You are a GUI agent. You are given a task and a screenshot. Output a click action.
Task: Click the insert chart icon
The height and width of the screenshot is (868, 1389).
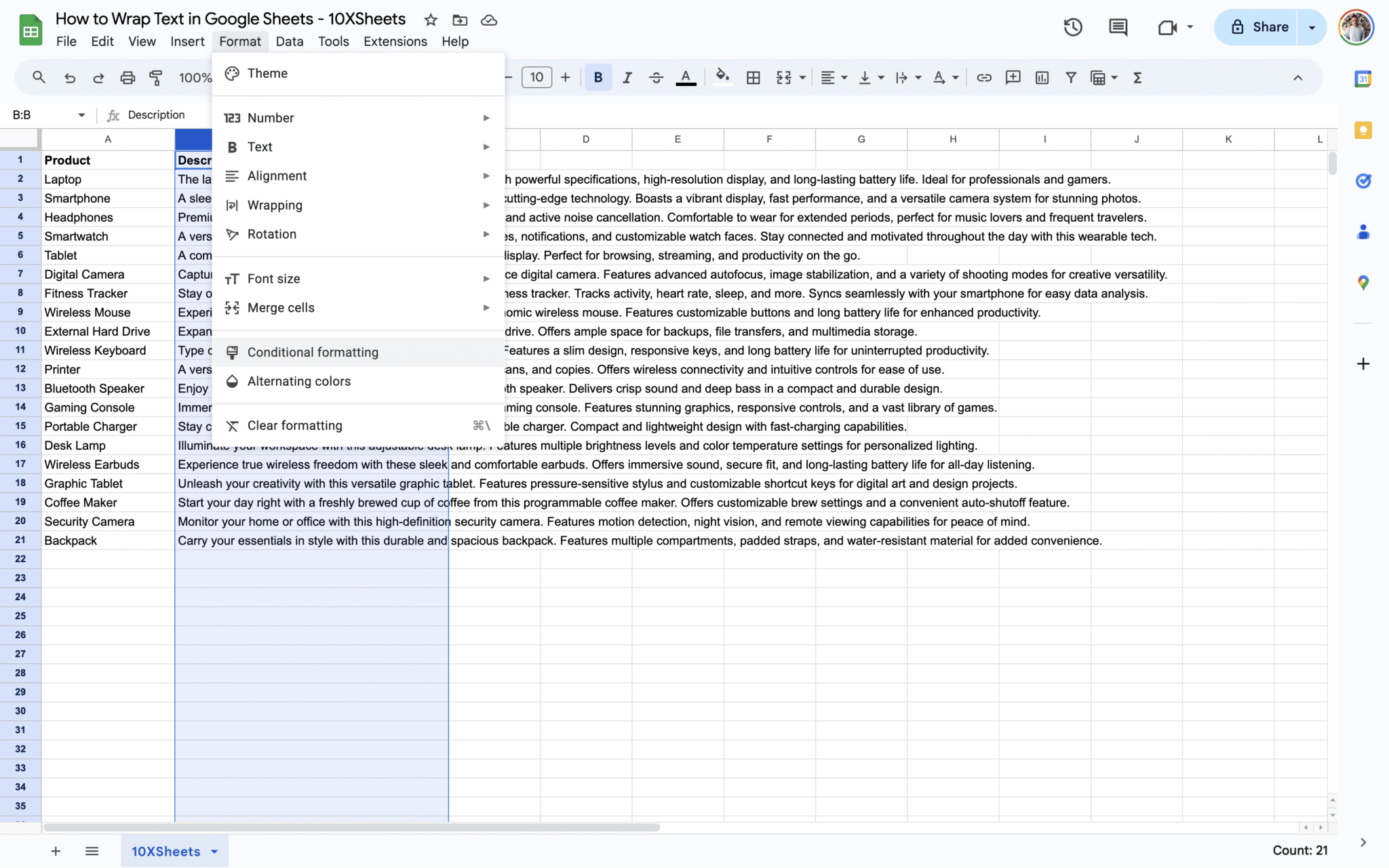click(x=1042, y=78)
